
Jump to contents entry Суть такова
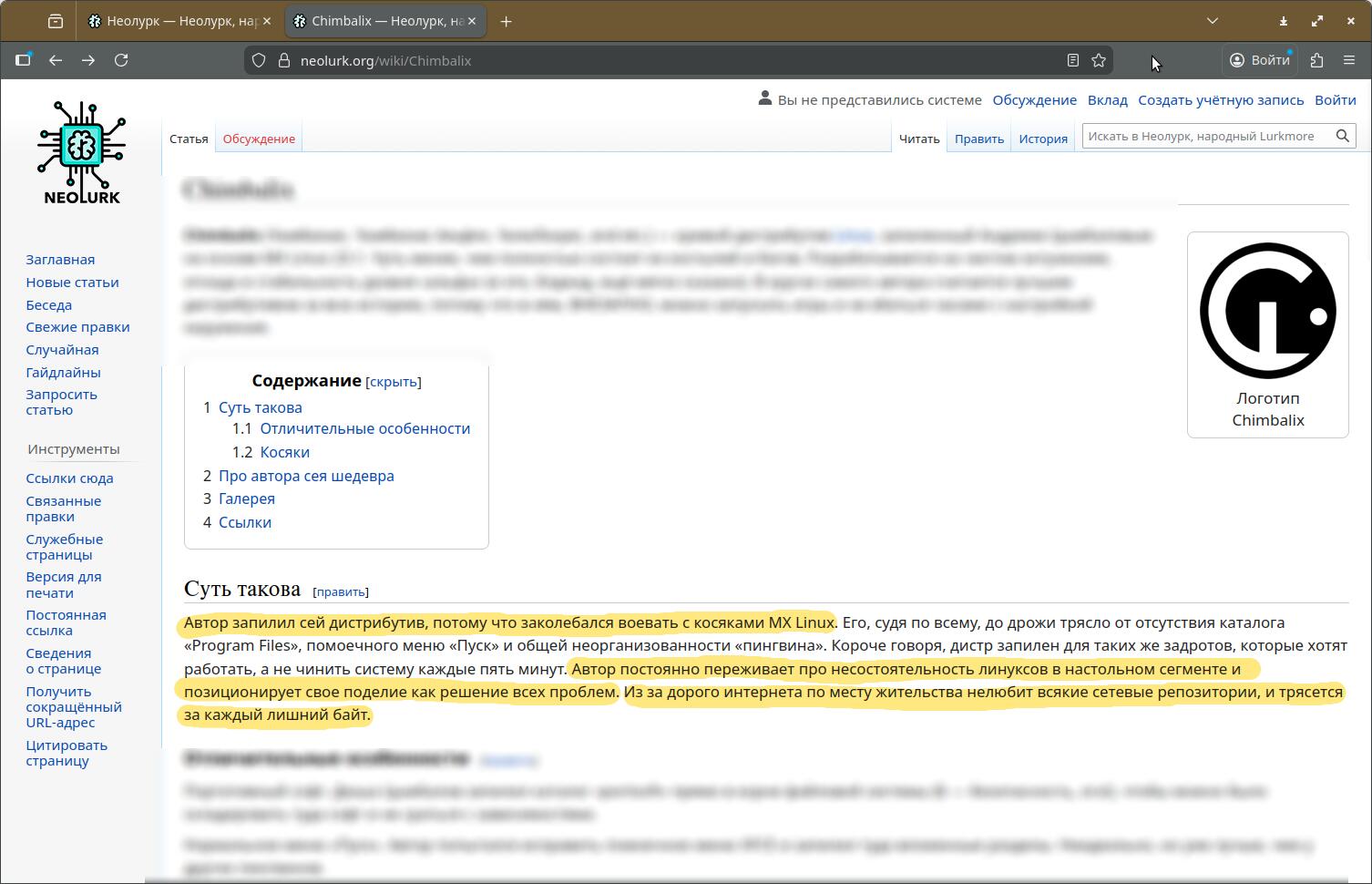tap(261, 407)
